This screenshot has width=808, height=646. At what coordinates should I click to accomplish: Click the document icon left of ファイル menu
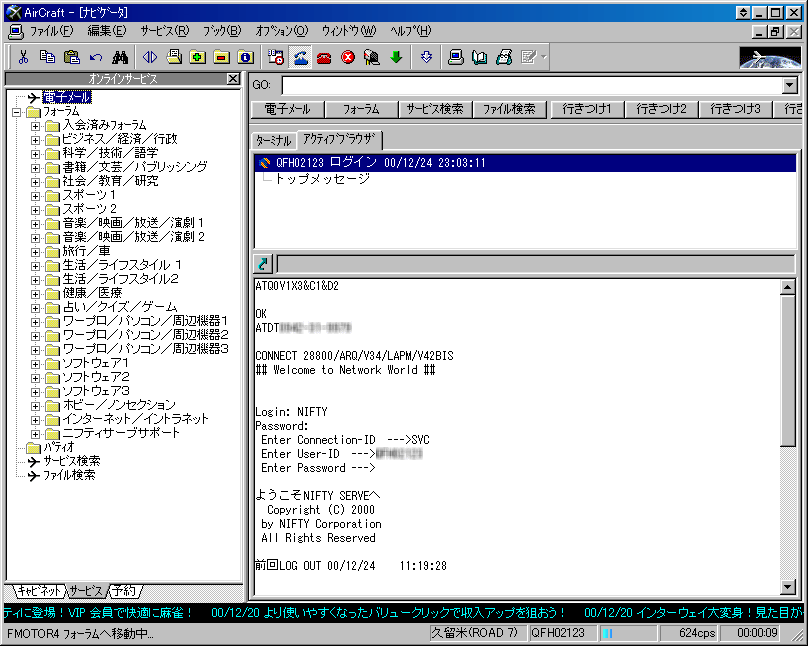click(x=16, y=32)
